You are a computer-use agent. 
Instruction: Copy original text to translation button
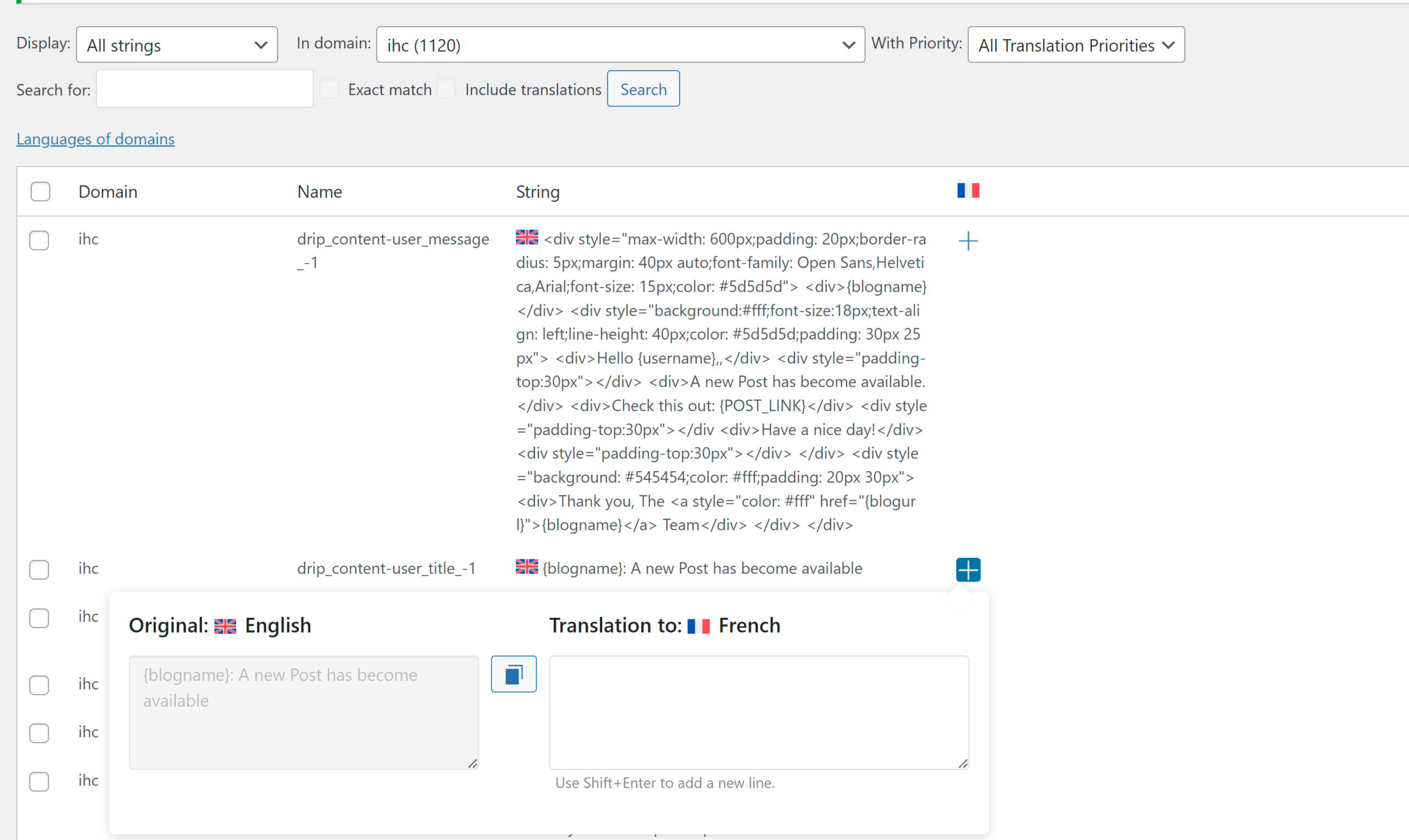point(514,674)
